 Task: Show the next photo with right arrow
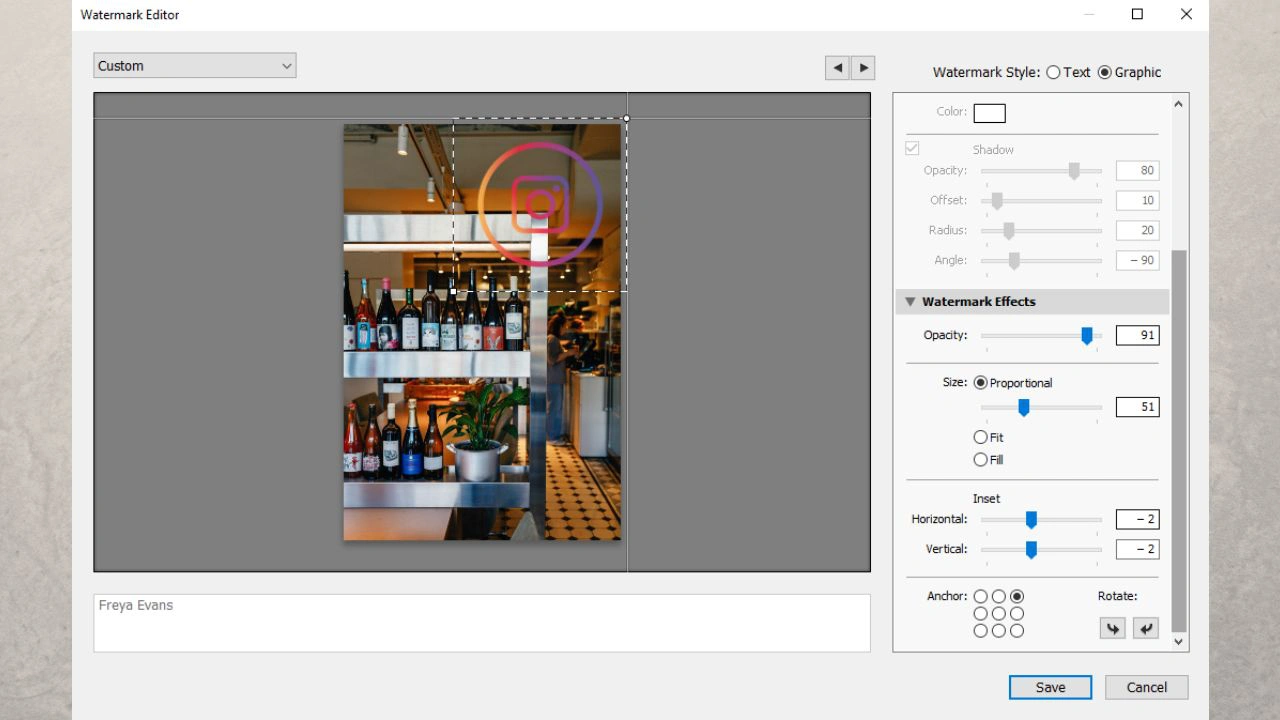click(863, 67)
